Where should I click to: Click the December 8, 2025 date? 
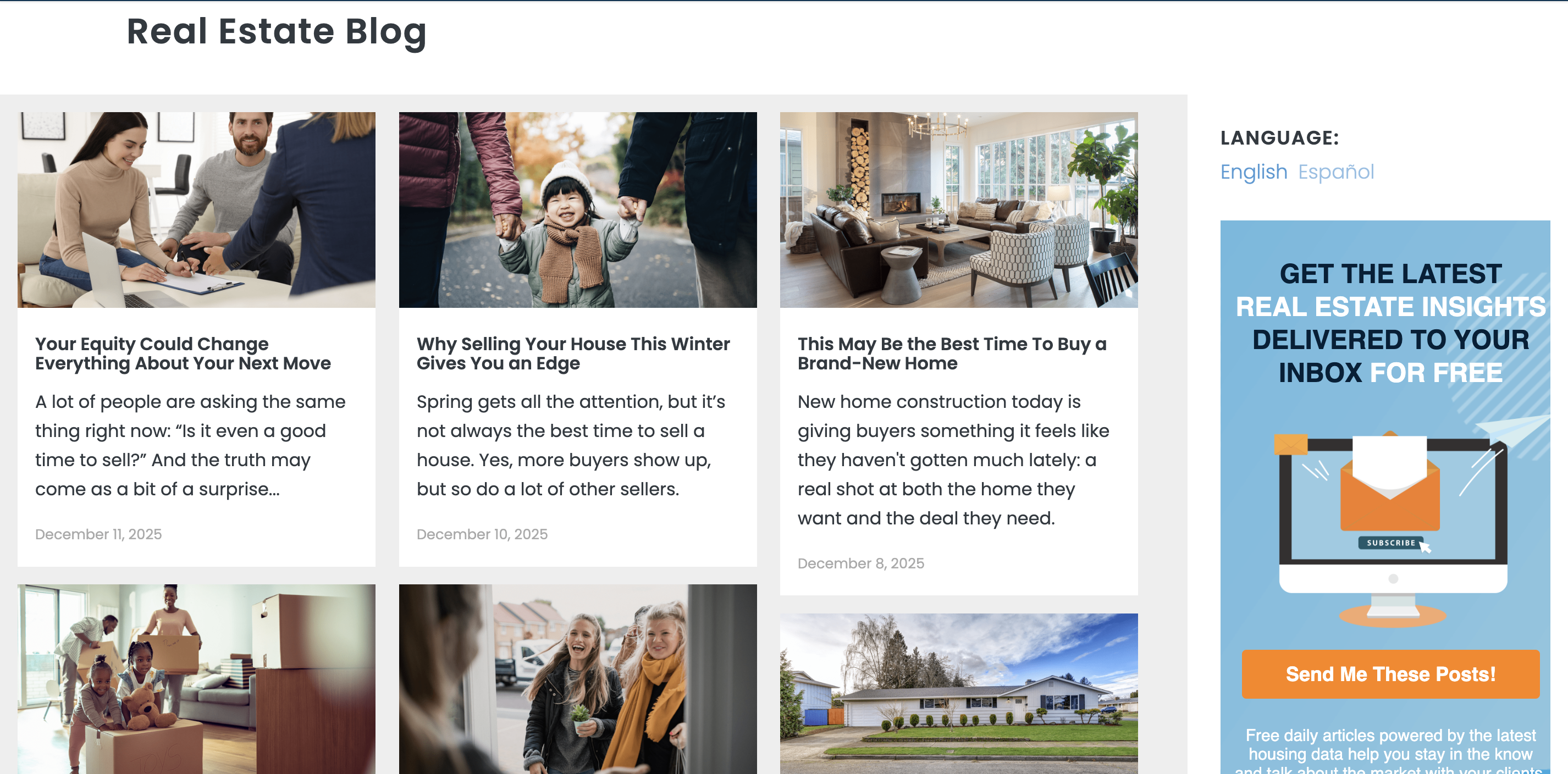coord(861,563)
